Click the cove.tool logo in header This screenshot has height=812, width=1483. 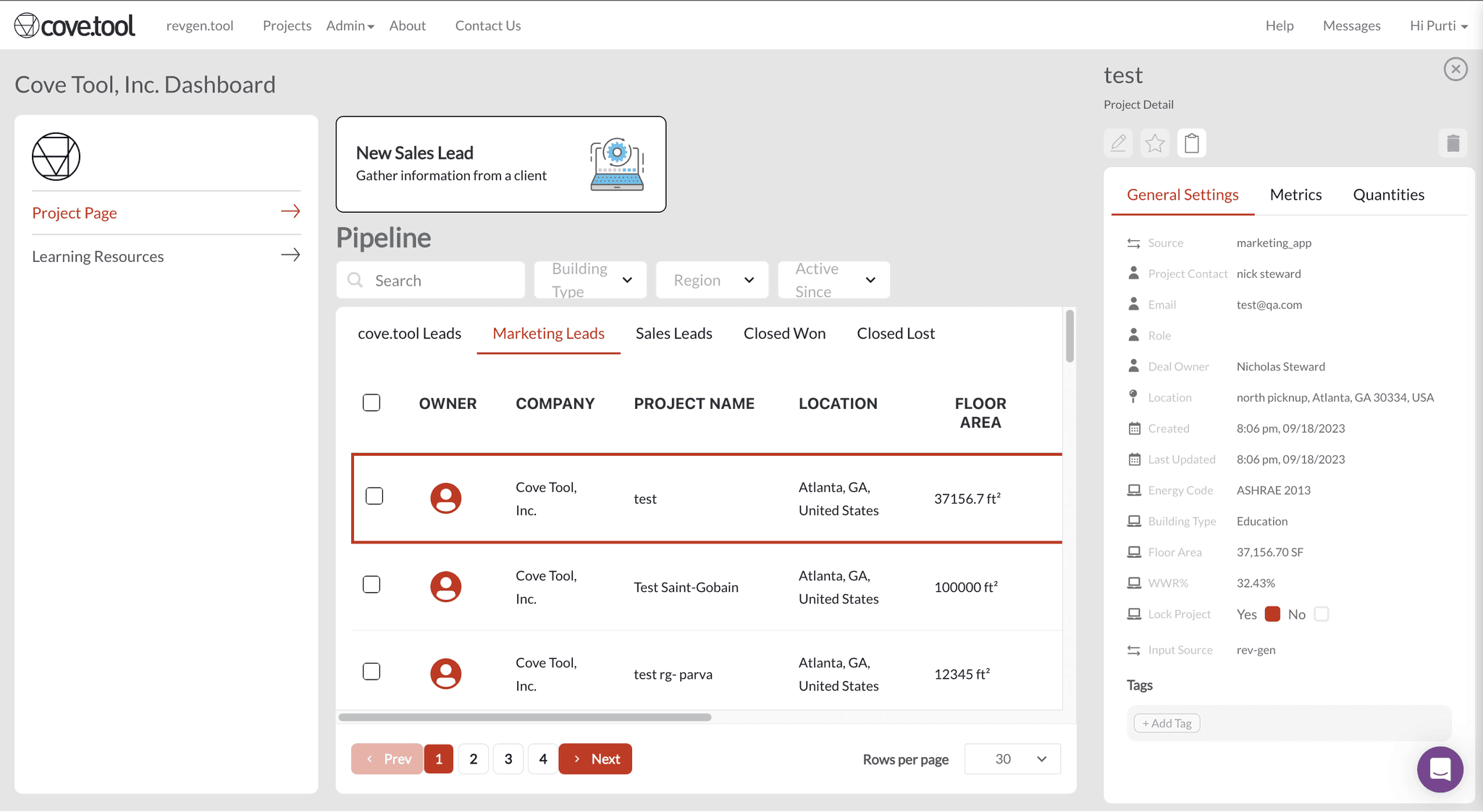tap(75, 25)
